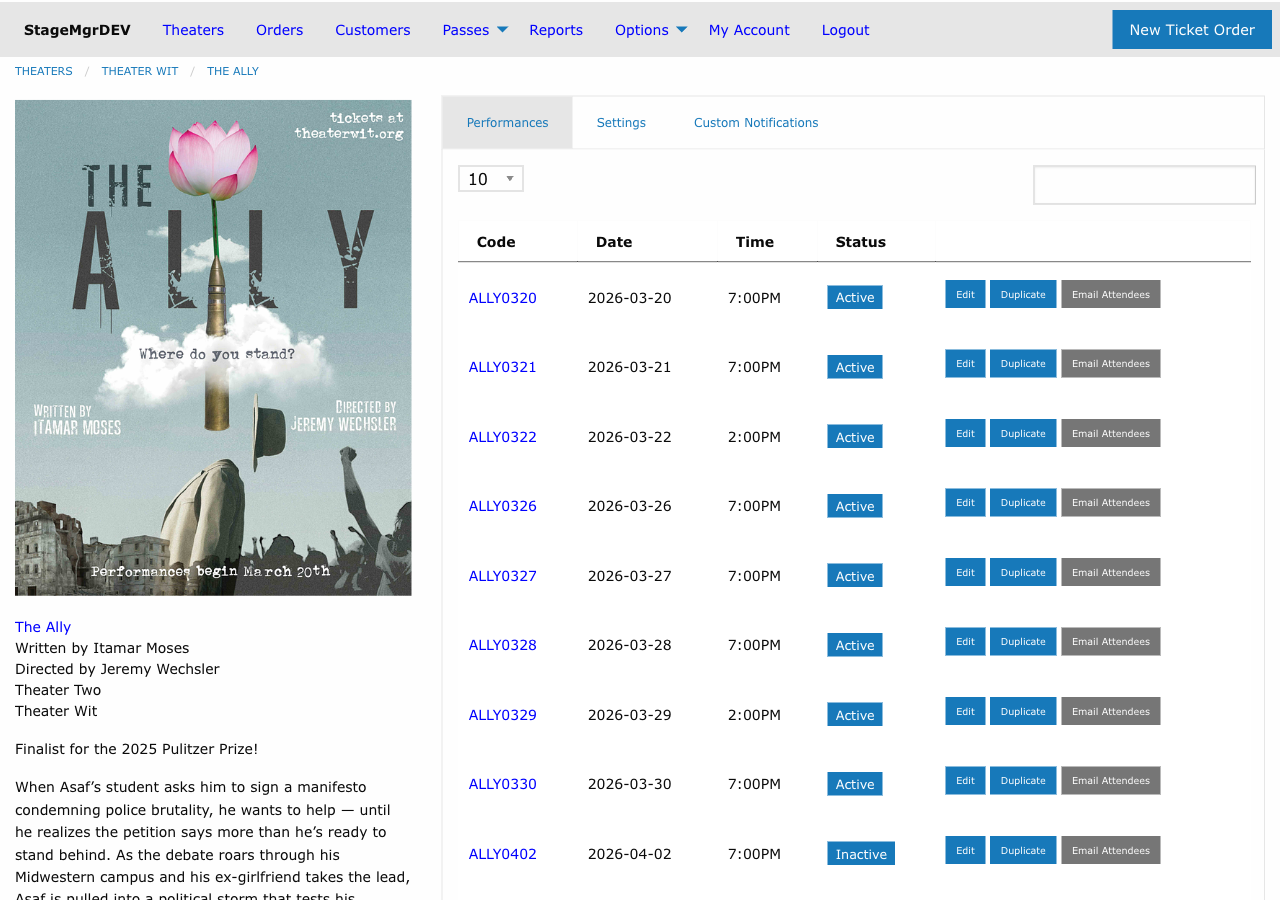
Task: Open performance ALLY0321
Action: 503,367
